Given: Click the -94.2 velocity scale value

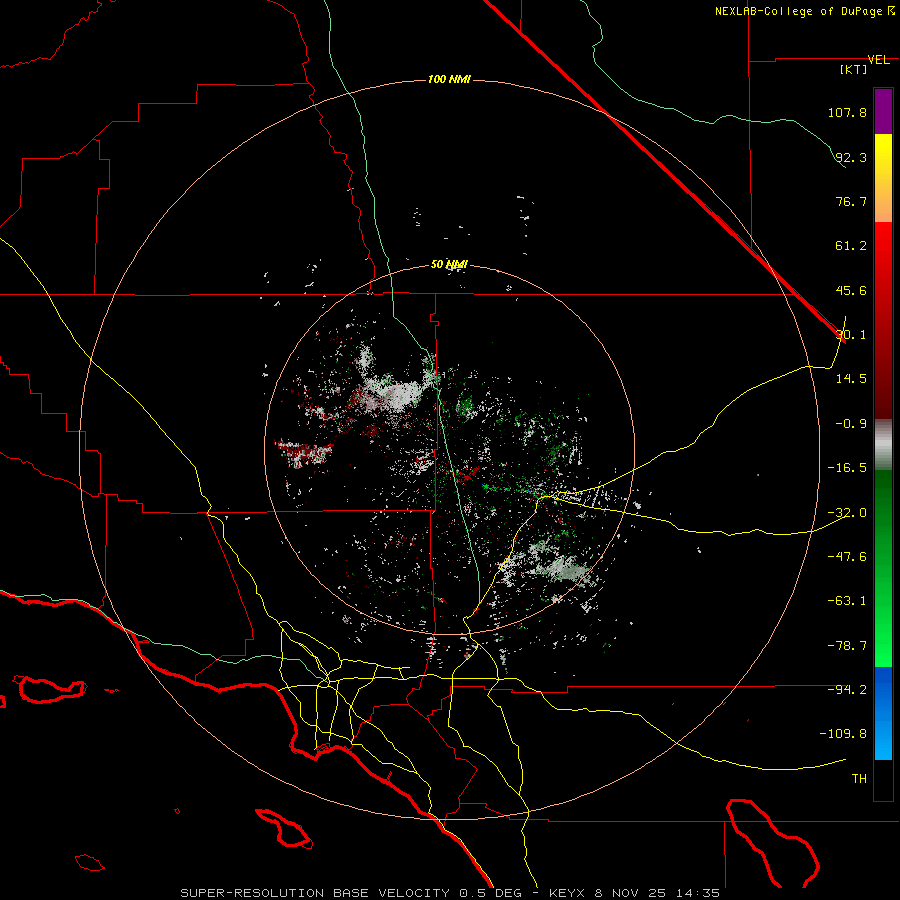Looking at the screenshot, I should (847, 689).
